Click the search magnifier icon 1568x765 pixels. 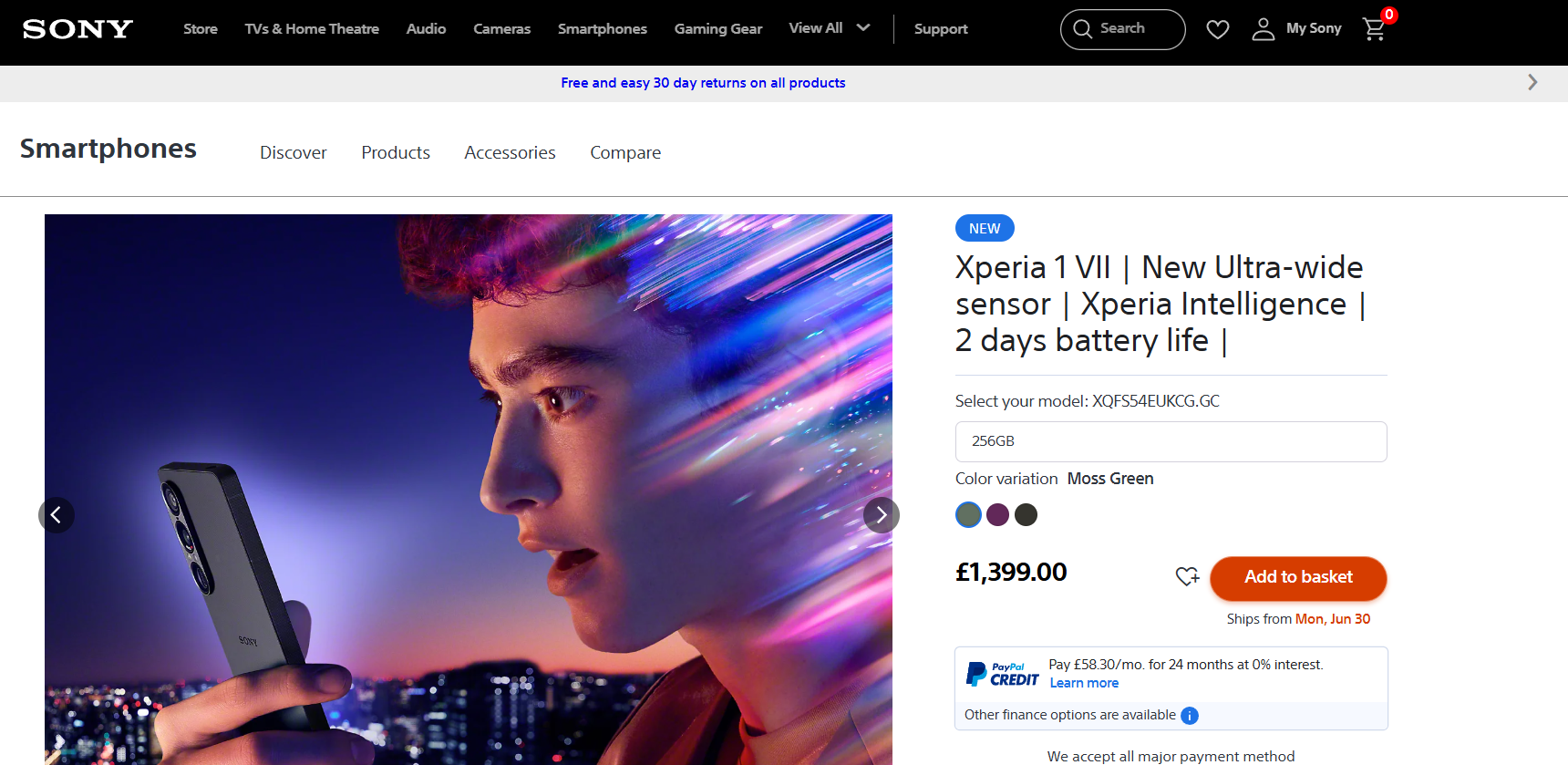[1082, 29]
